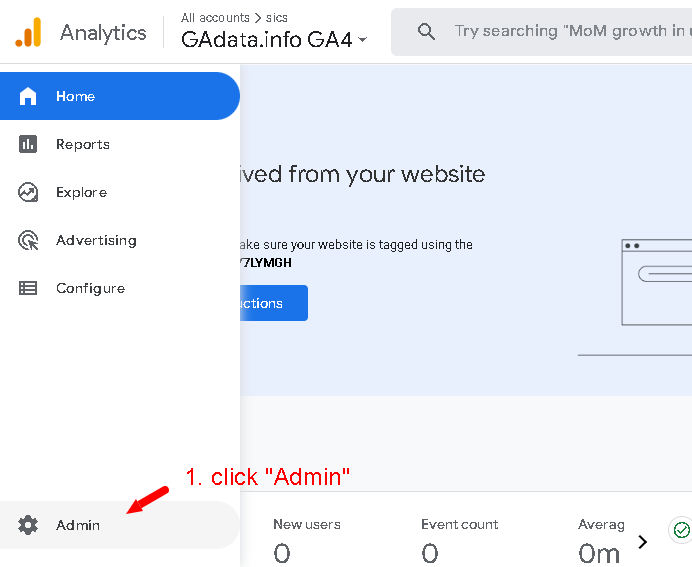
Task: Click the green checkmark status icon
Action: click(x=681, y=530)
